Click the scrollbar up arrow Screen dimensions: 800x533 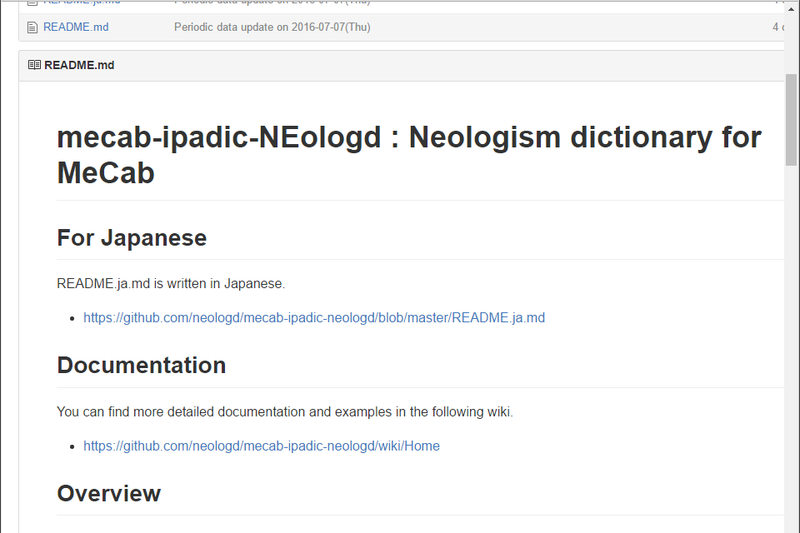791,9
